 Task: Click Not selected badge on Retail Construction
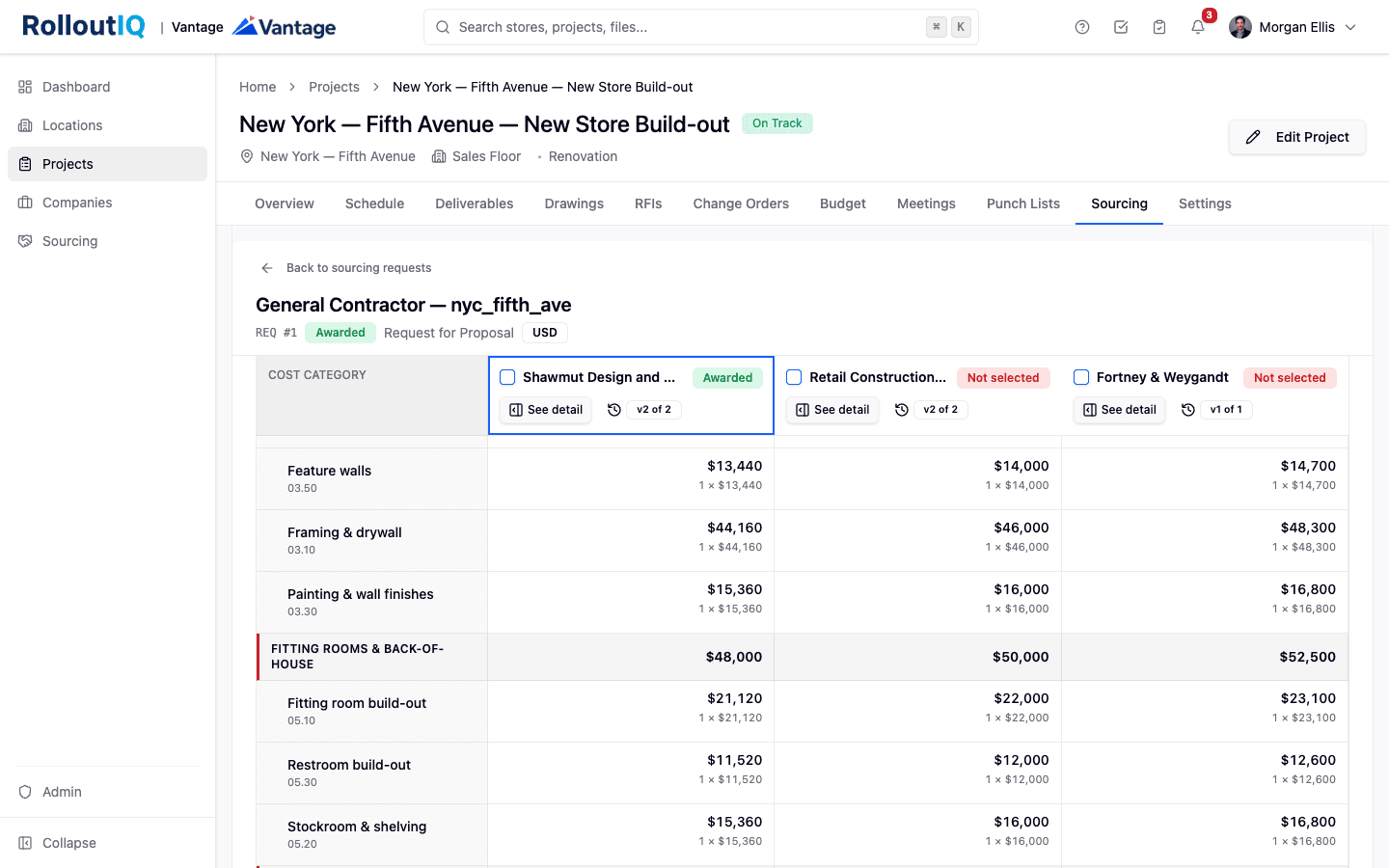1003,378
